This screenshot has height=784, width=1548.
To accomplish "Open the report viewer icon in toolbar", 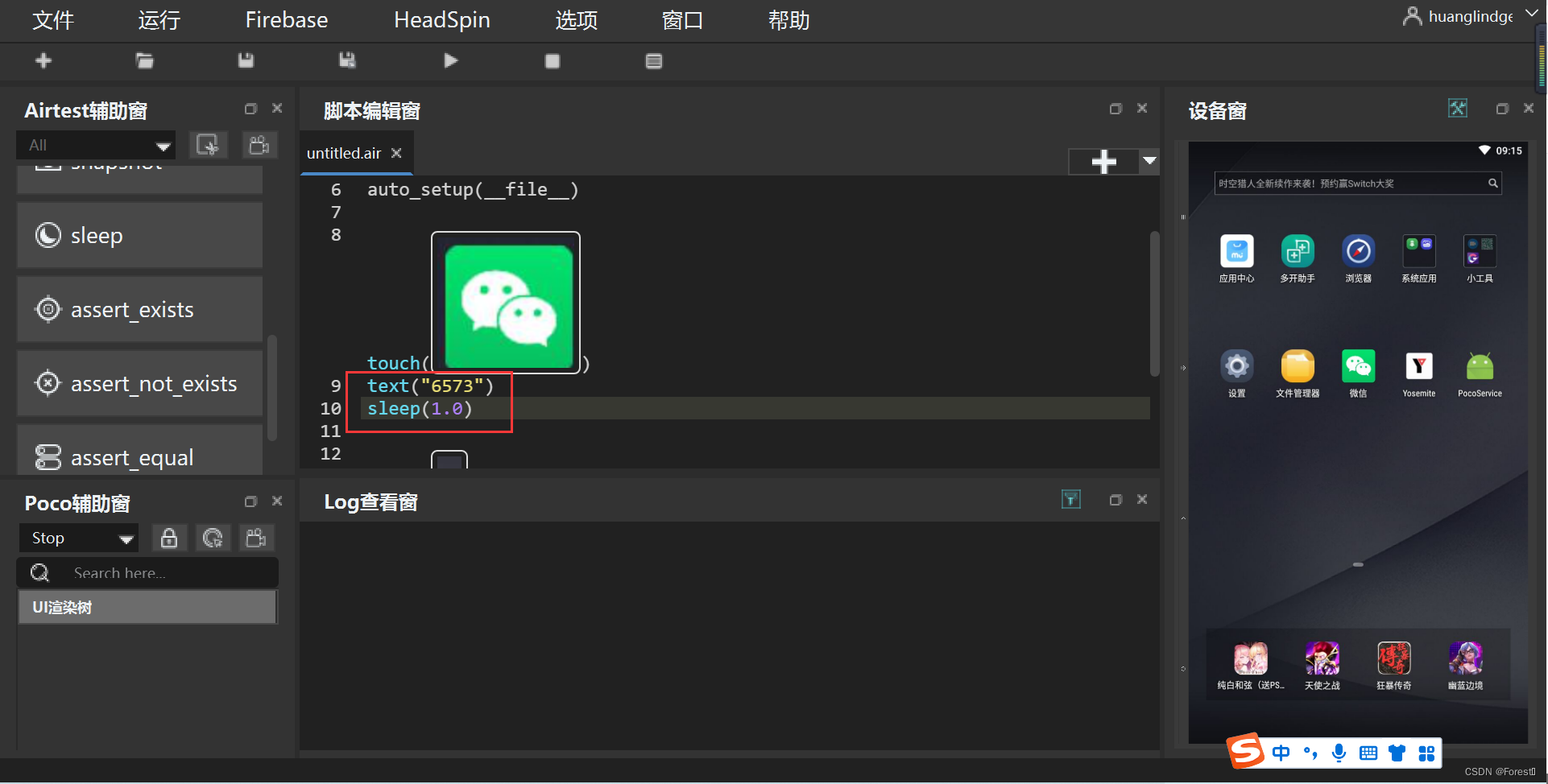I will pyautogui.click(x=654, y=61).
